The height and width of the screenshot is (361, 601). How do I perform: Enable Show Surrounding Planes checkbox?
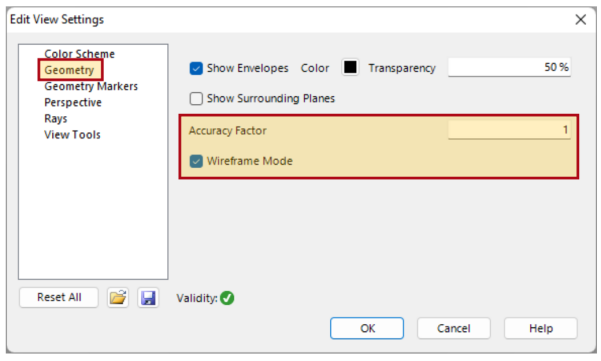click(196, 98)
